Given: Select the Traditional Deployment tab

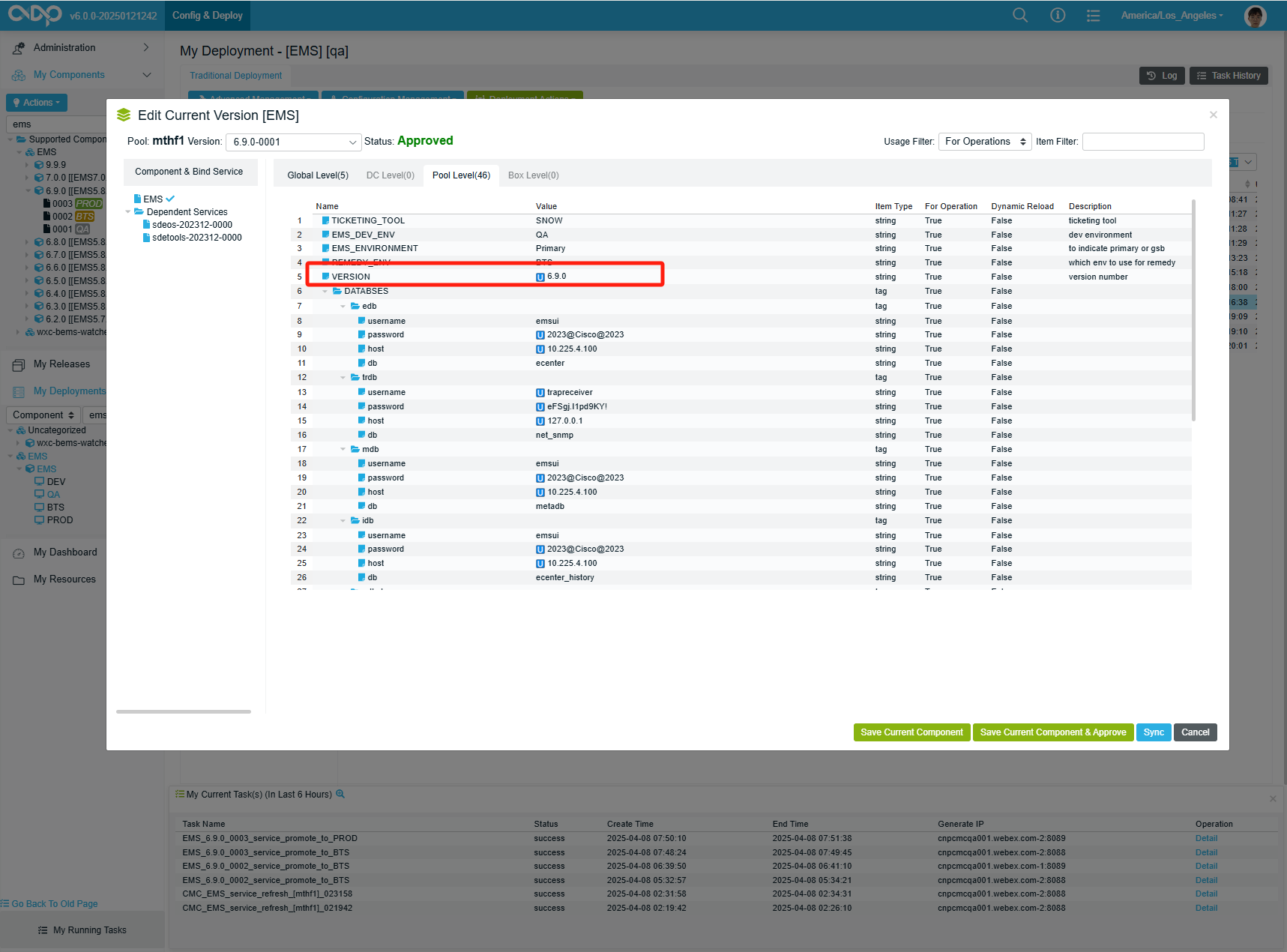Looking at the screenshot, I should [x=236, y=76].
